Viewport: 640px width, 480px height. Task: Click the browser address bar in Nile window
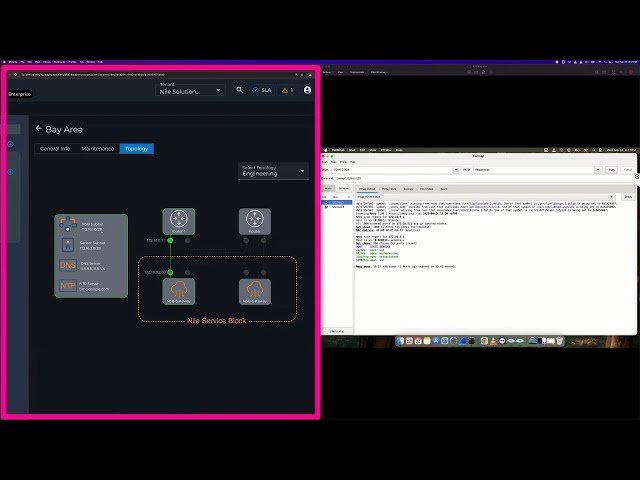[157, 75]
